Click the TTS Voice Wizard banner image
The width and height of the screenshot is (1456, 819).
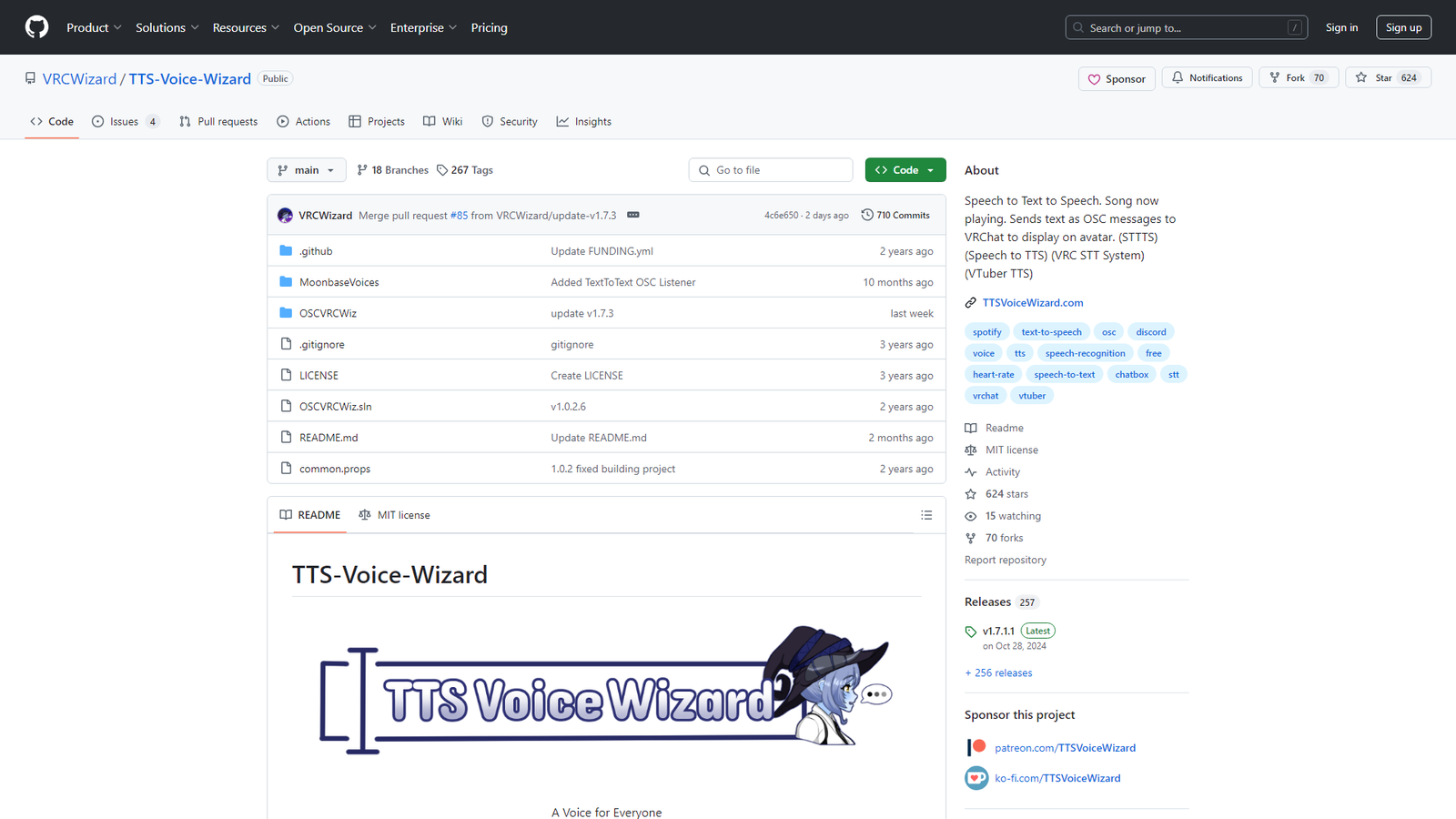(x=606, y=690)
